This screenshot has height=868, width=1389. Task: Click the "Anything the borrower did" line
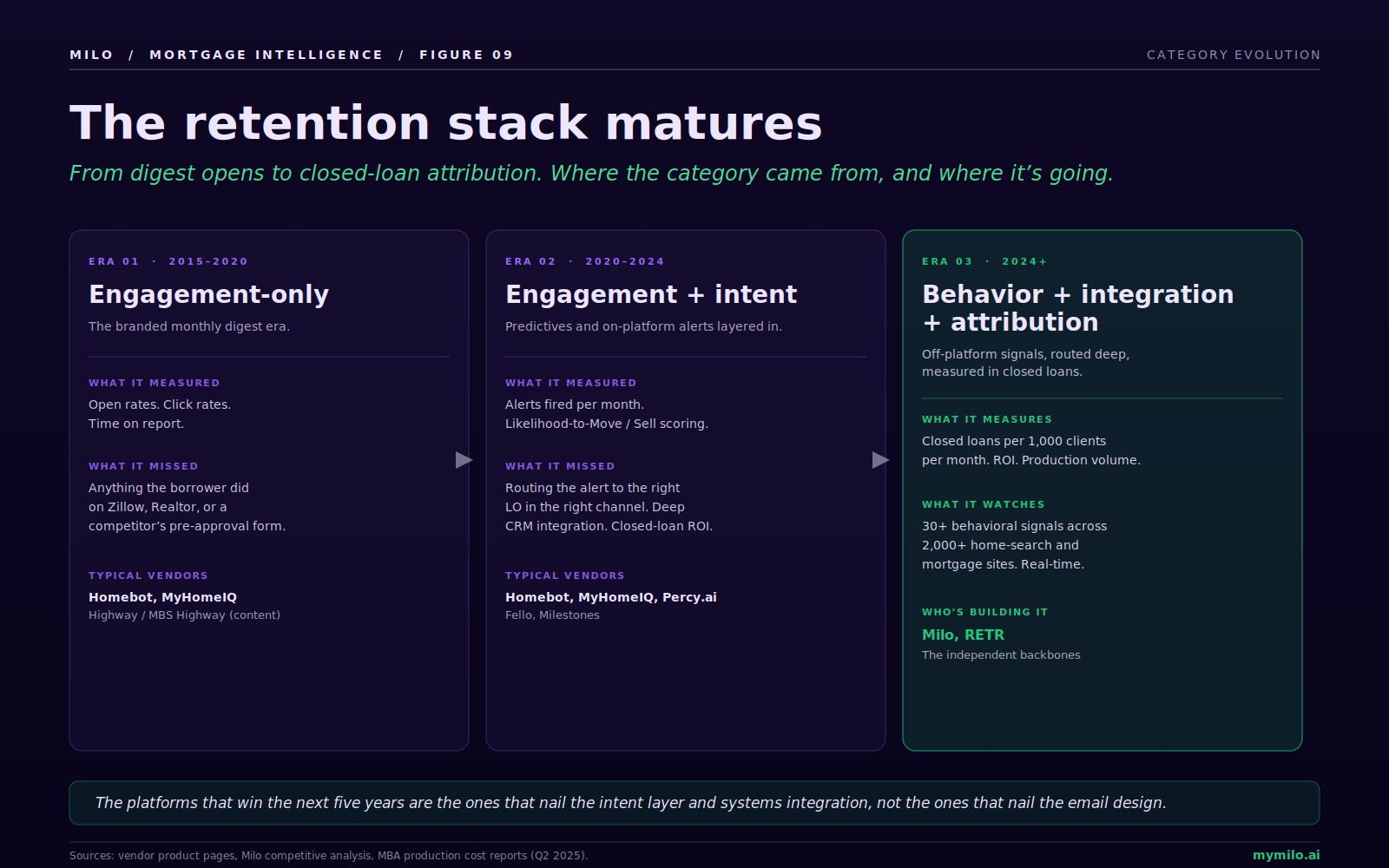pyautogui.click(x=168, y=488)
